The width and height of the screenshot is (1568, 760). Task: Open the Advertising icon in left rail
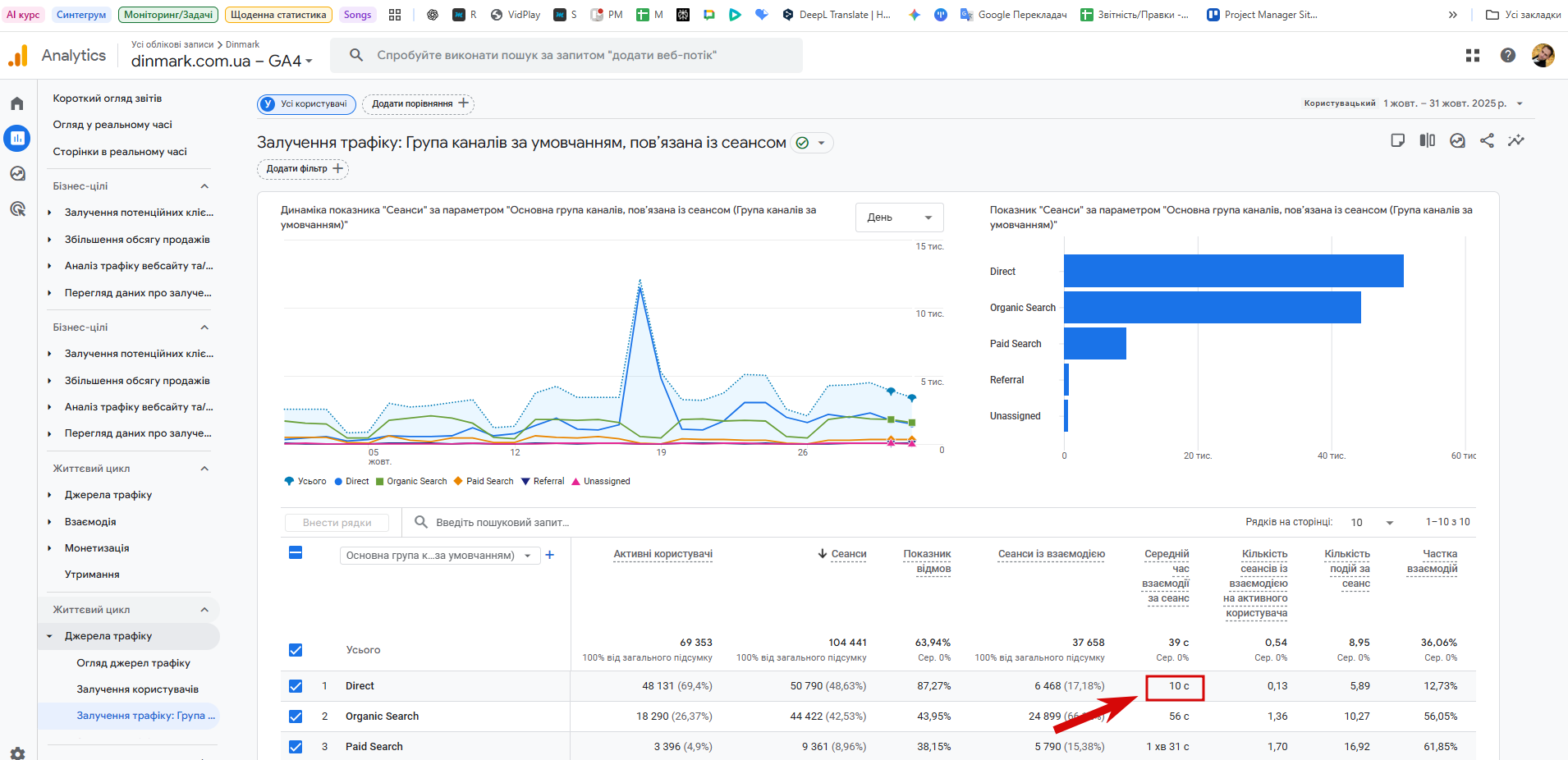[x=17, y=209]
